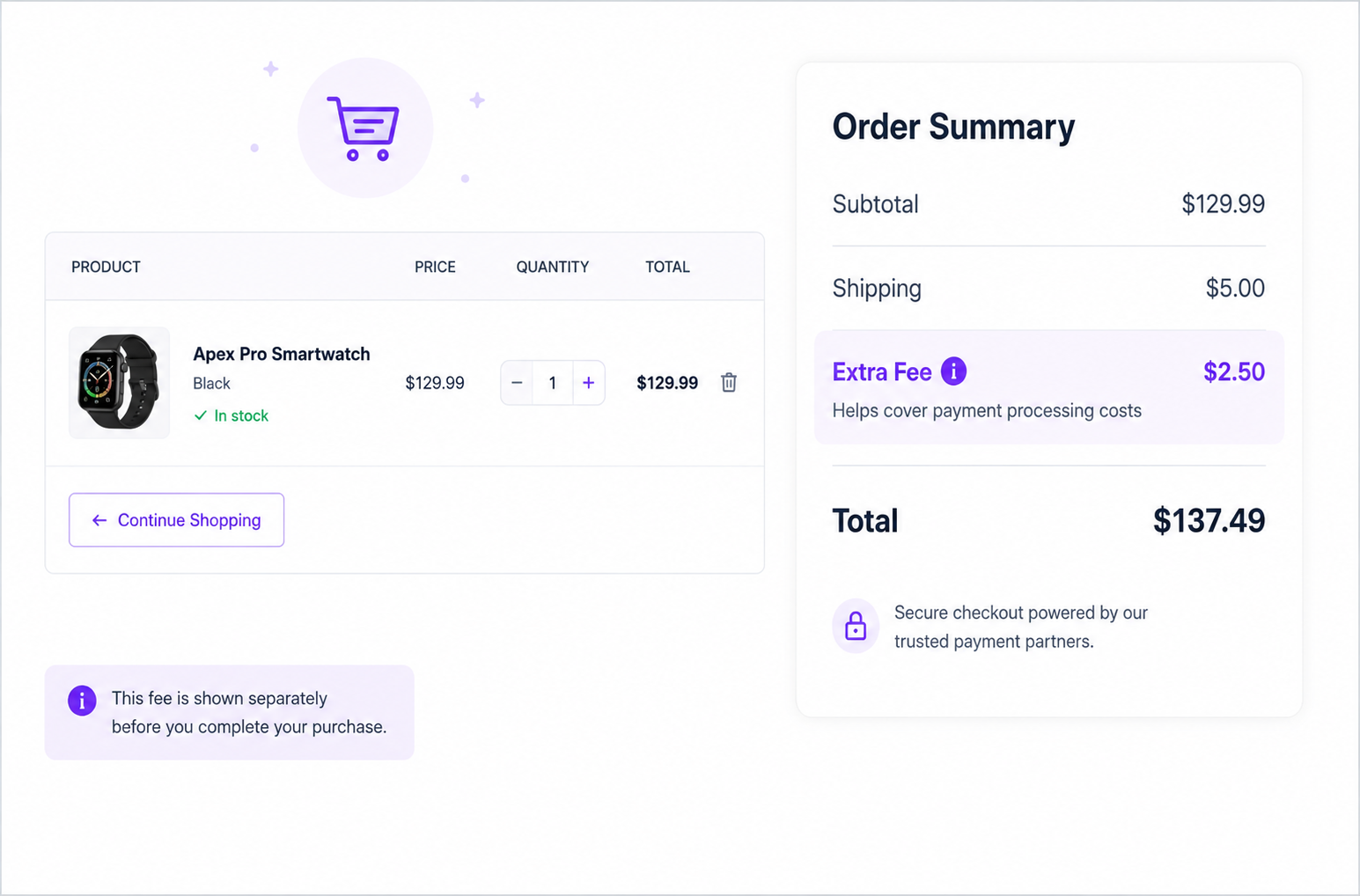Click the purple shopping cart icon
Viewport: 1360px width, 896px height.
364,129
